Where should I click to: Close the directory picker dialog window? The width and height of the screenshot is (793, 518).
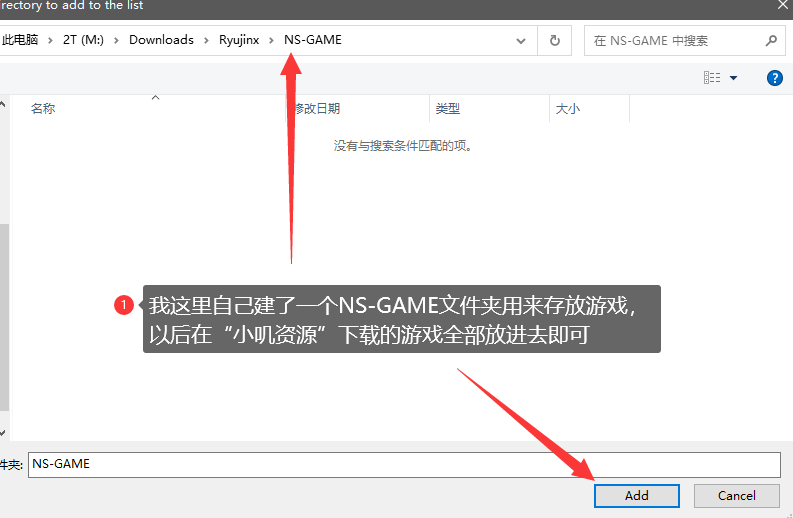tap(781, 6)
